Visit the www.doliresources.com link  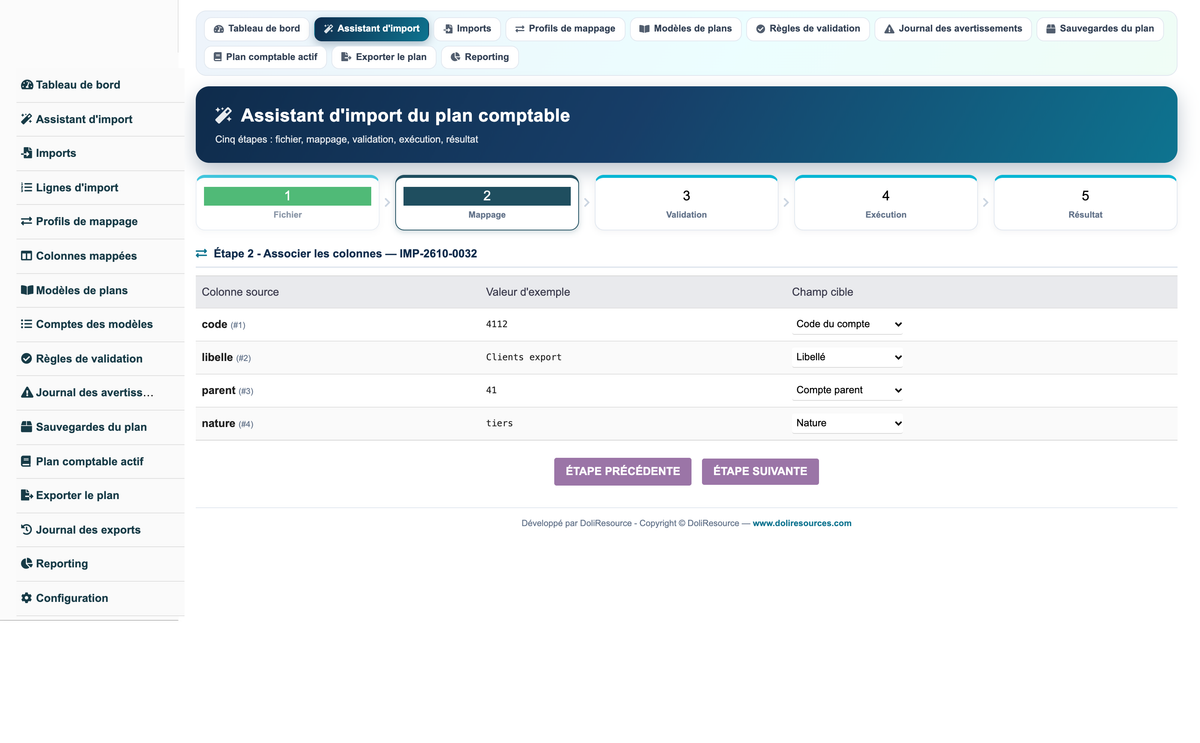tap(802, 523)
